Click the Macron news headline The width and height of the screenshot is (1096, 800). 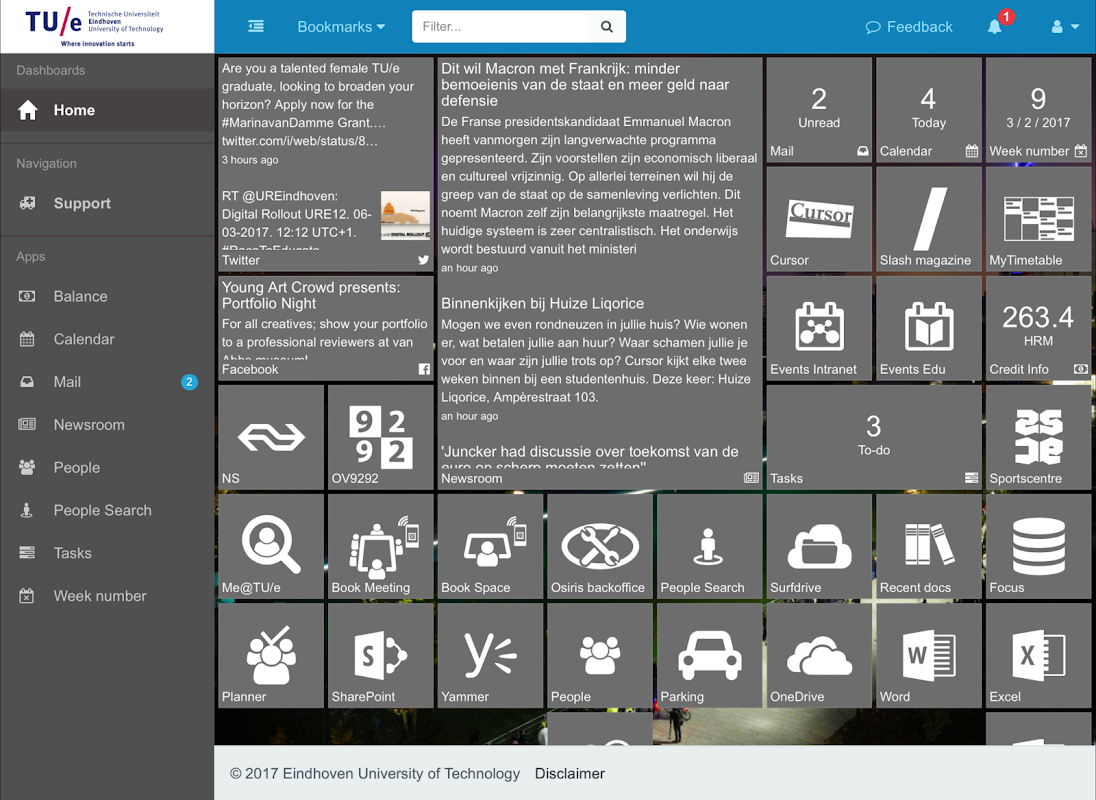pyautogui.click(x=585, y=85)
